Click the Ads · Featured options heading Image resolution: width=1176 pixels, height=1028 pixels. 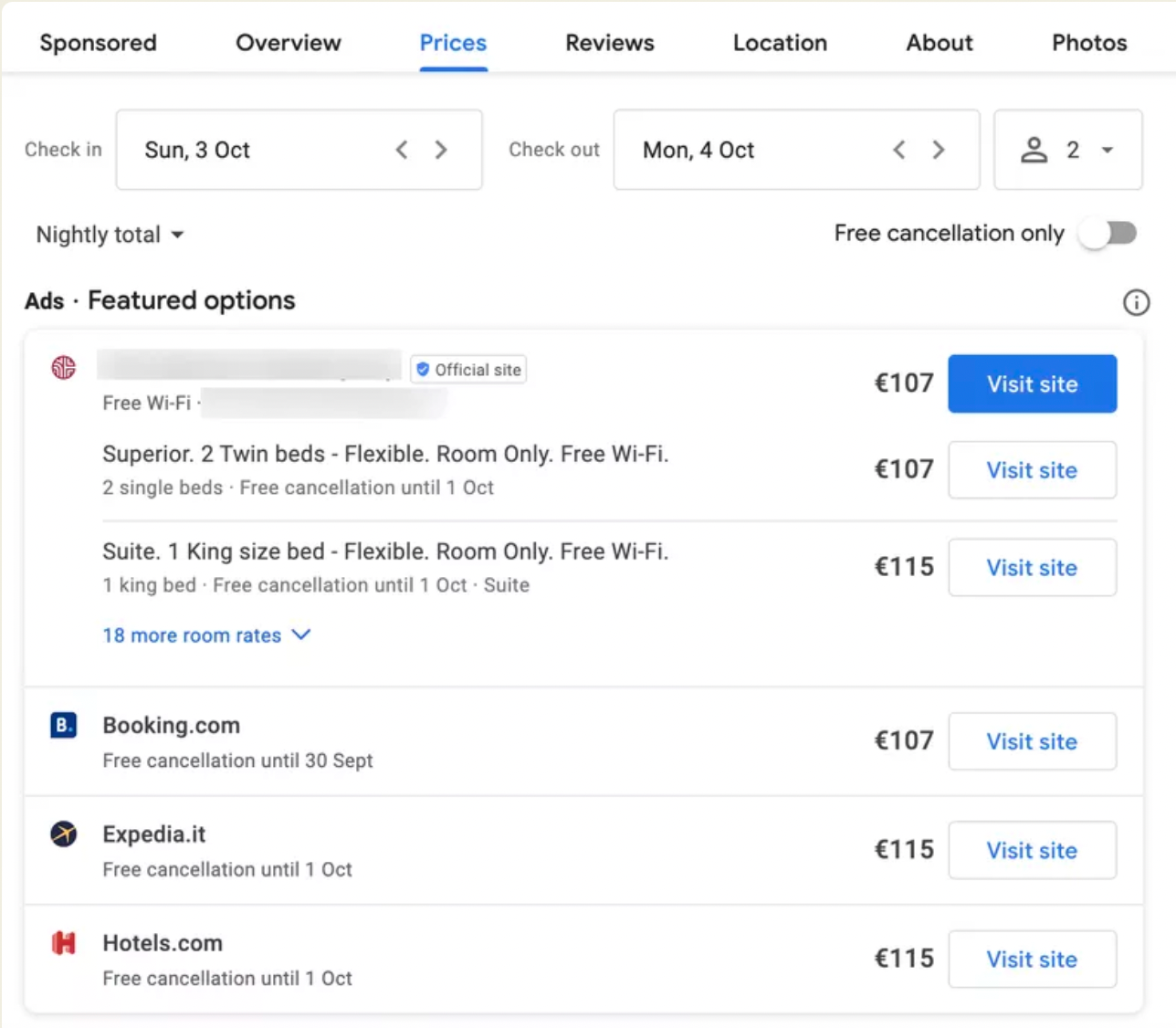pos(160,300)
